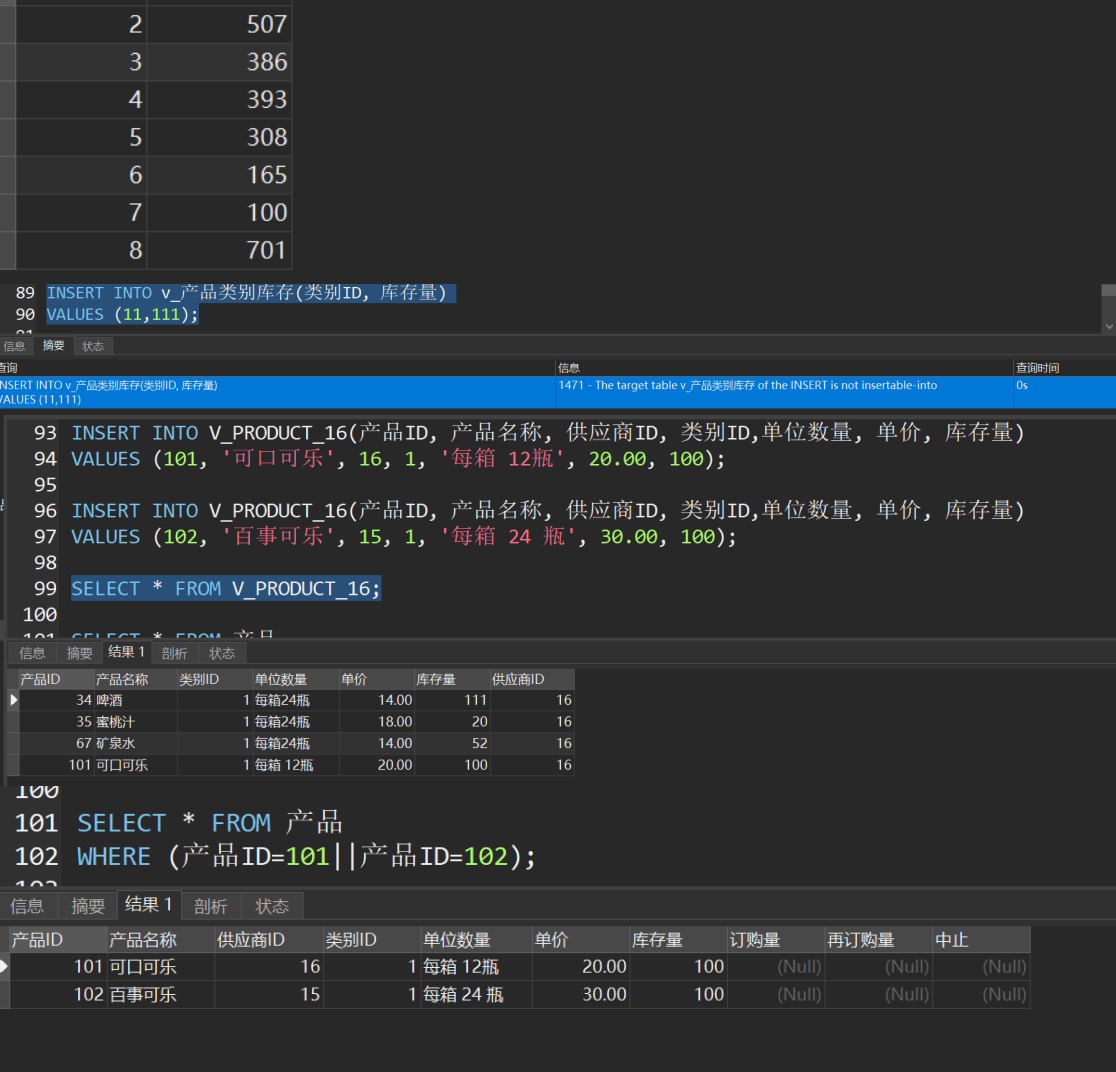Click 订购量 '(Null)' cell of result row 101
Image resolution: width=1116 pixels, height=1072 pixels.
click(776, 967)
